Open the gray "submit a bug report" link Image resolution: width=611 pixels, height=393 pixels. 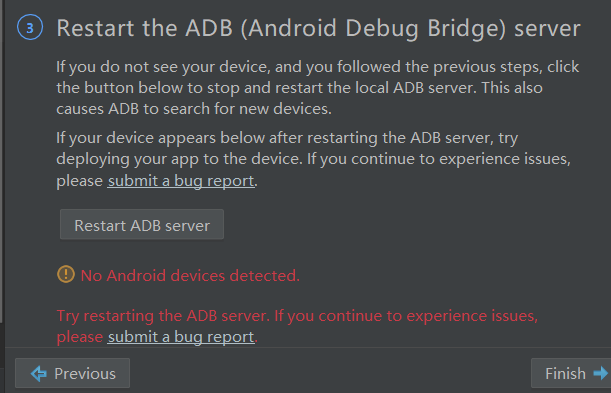[x=181, y=181]
